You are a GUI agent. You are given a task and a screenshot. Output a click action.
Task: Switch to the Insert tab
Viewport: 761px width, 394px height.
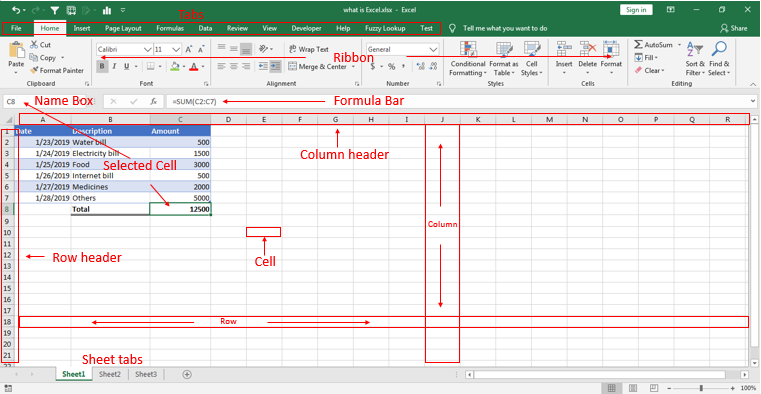click(82, 28)
